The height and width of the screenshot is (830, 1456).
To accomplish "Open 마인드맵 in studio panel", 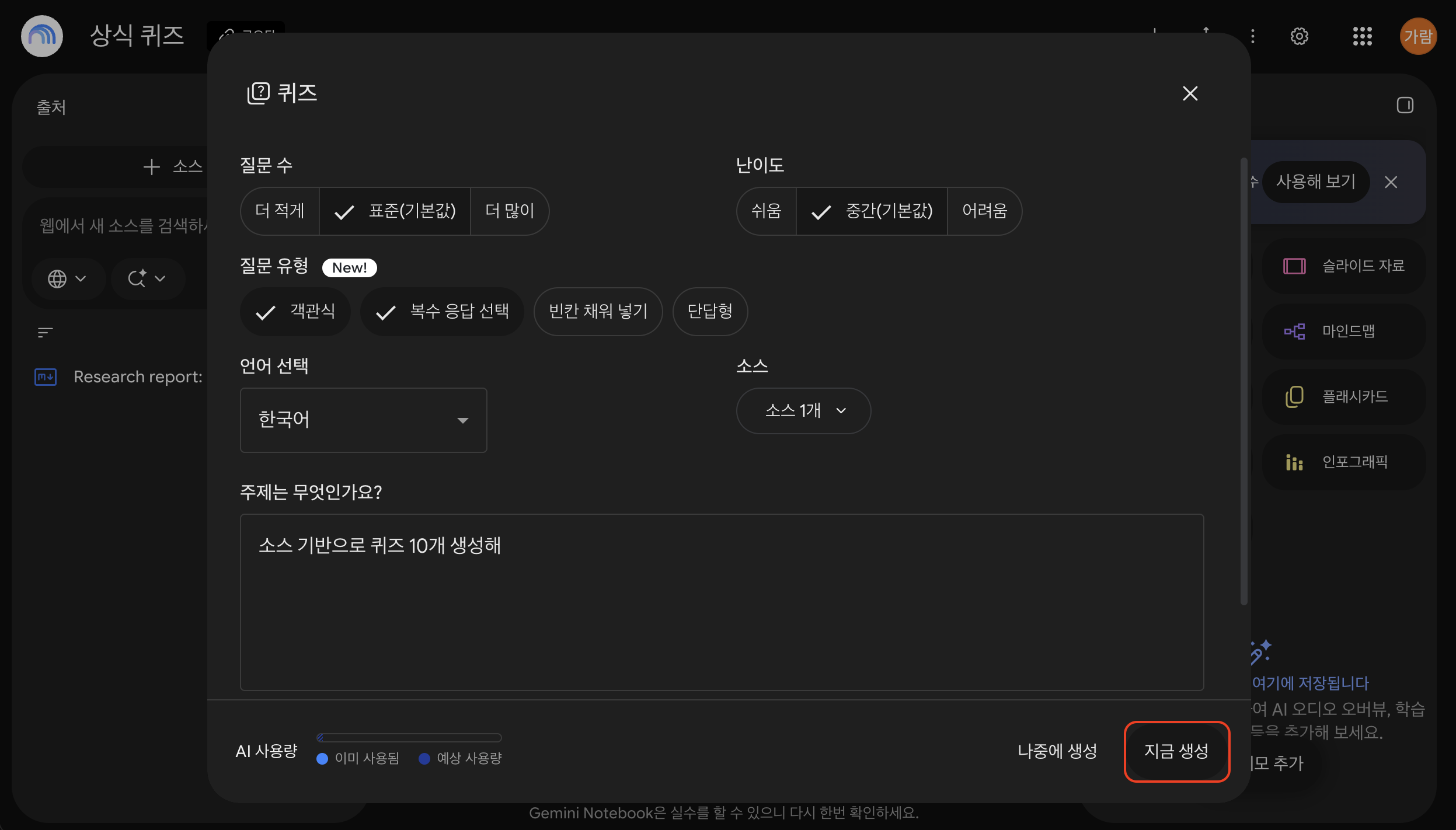I will (1344, 332).
